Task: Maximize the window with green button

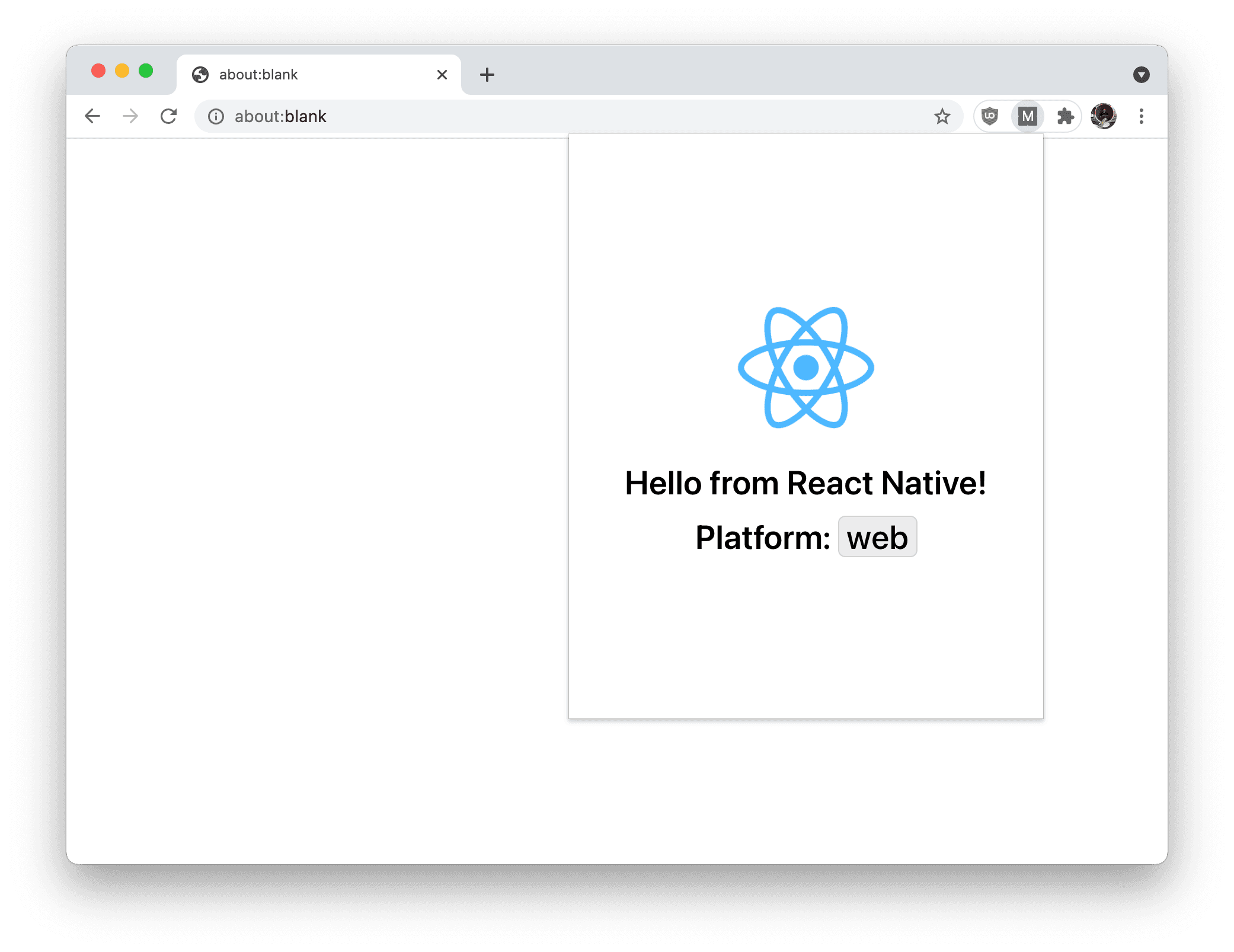Action: pyautogui.click(x=146, y=71)
